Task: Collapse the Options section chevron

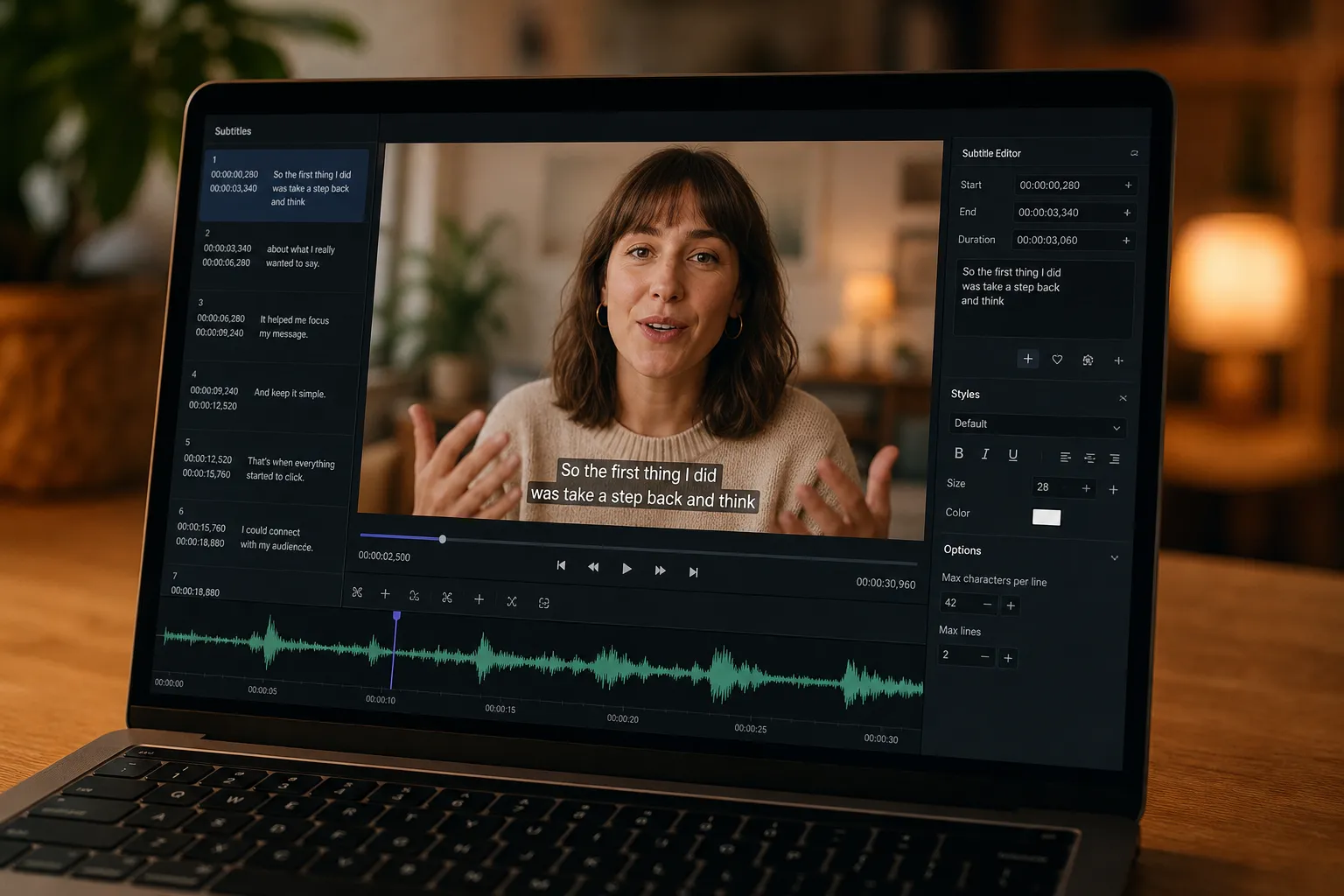Action: pos(1114,558)
